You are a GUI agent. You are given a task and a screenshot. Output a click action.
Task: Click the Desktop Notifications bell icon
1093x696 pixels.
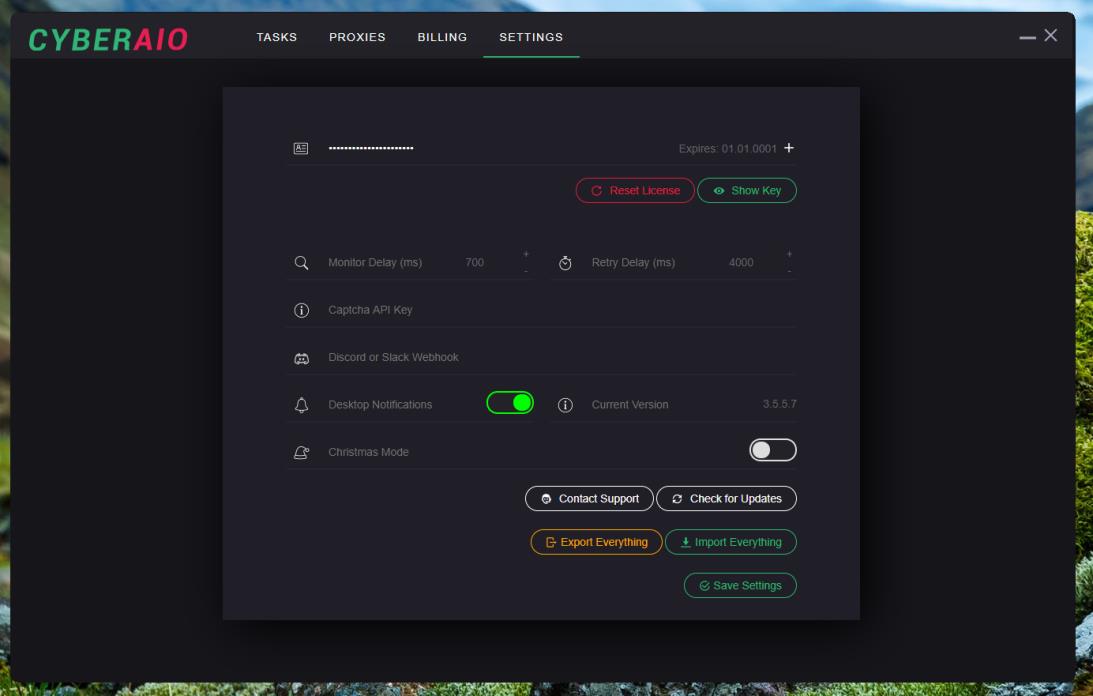[x=301, y=405]
